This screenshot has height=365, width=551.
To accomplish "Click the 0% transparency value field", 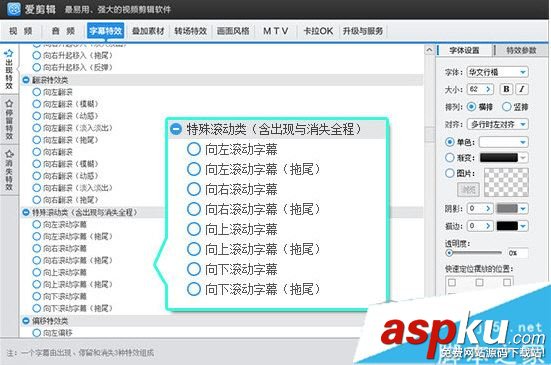I will click(x=517, y=253).
